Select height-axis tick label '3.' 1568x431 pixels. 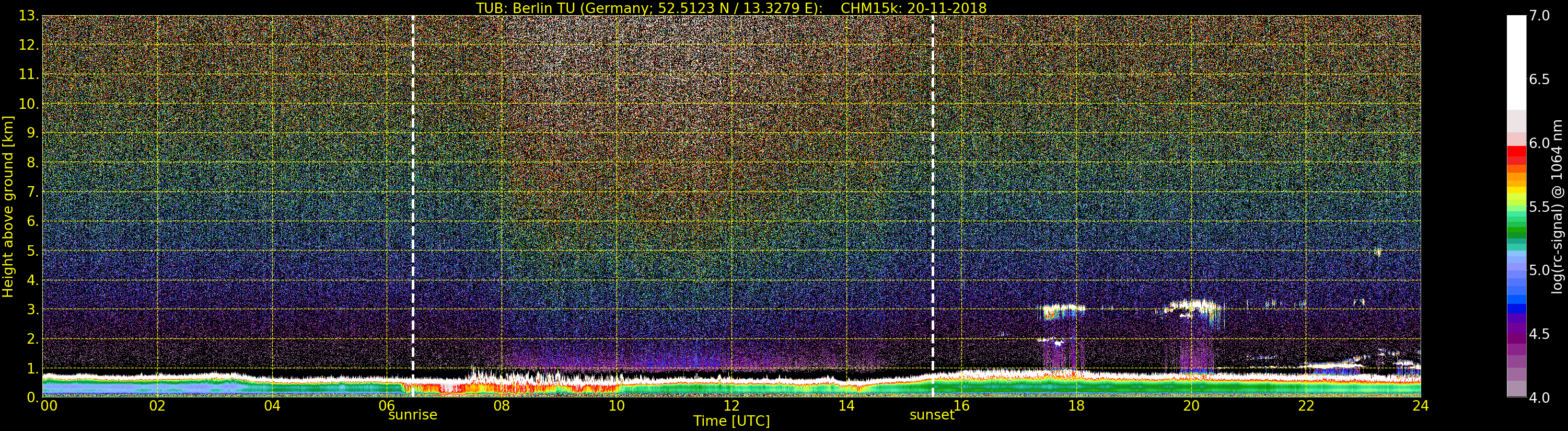pyautogui.click(x=33, y=309)
